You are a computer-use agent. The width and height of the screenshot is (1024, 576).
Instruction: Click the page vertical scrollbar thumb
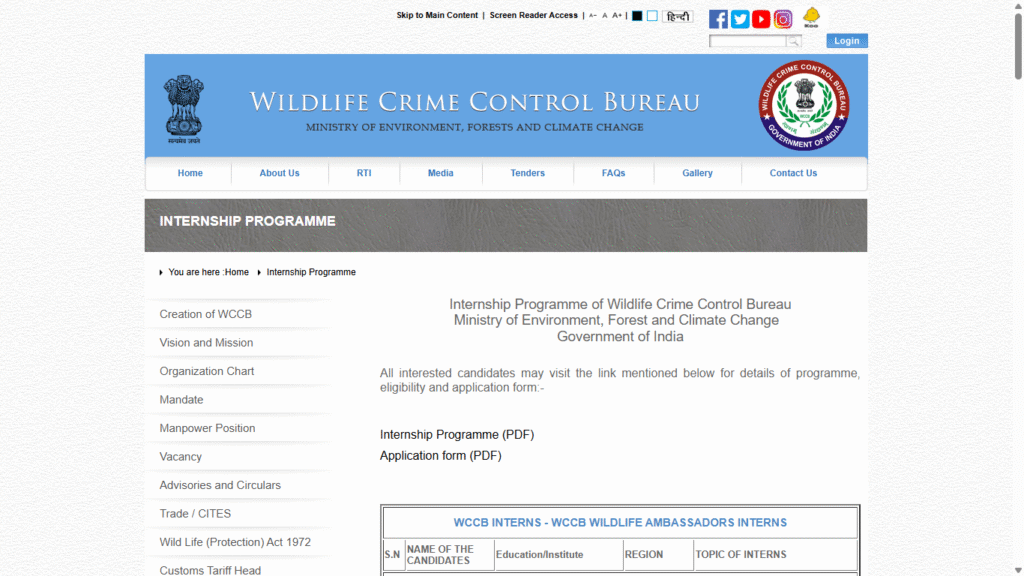click(1018, 46)
